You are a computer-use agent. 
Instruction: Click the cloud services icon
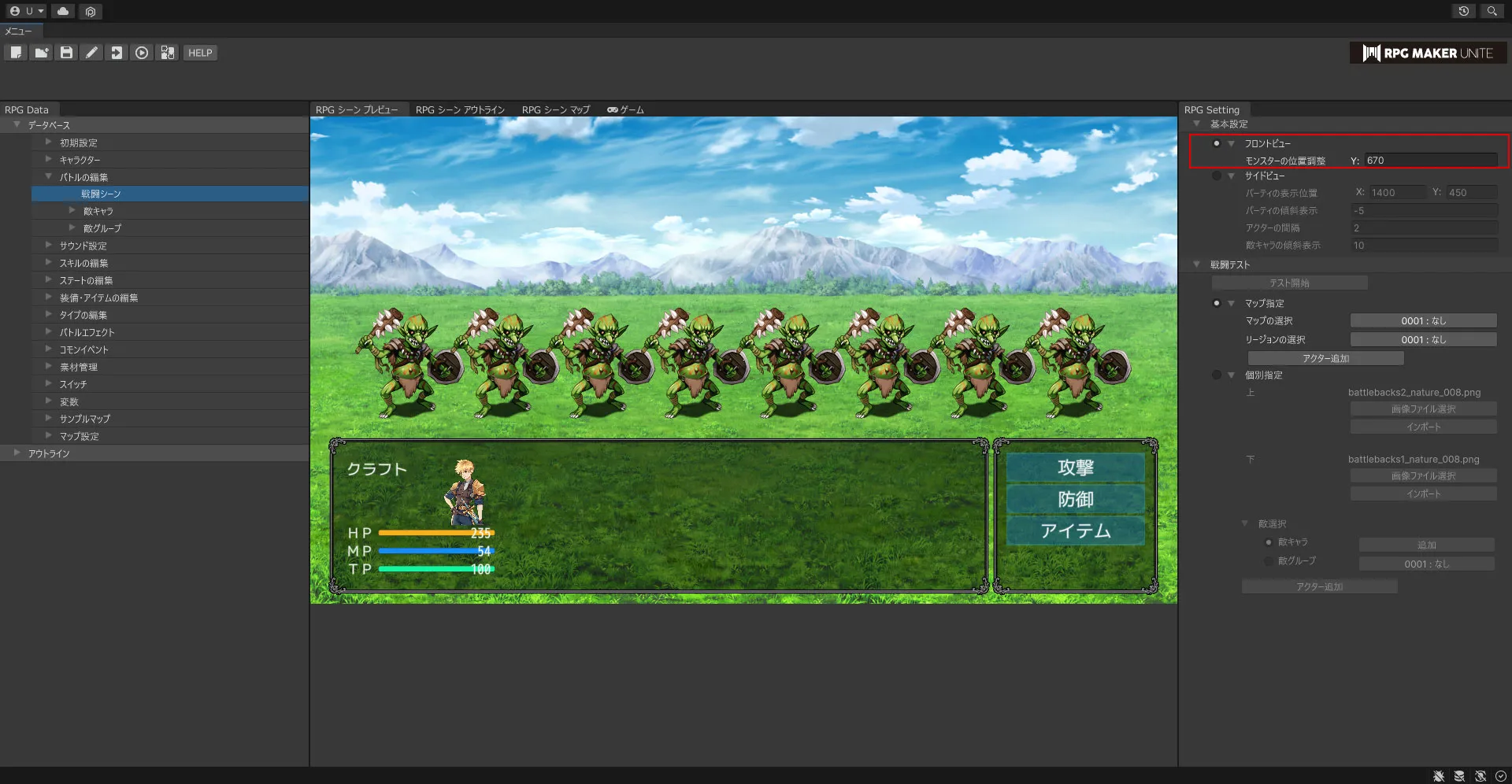click(63, 11)
